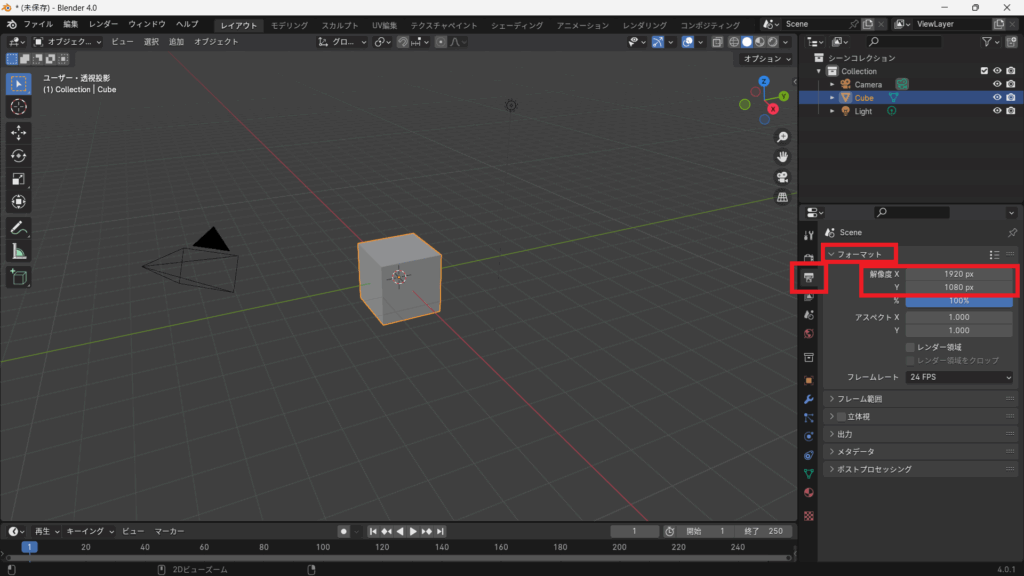Jump to the end frame
Screen dimensions: 1024x576
440,532
